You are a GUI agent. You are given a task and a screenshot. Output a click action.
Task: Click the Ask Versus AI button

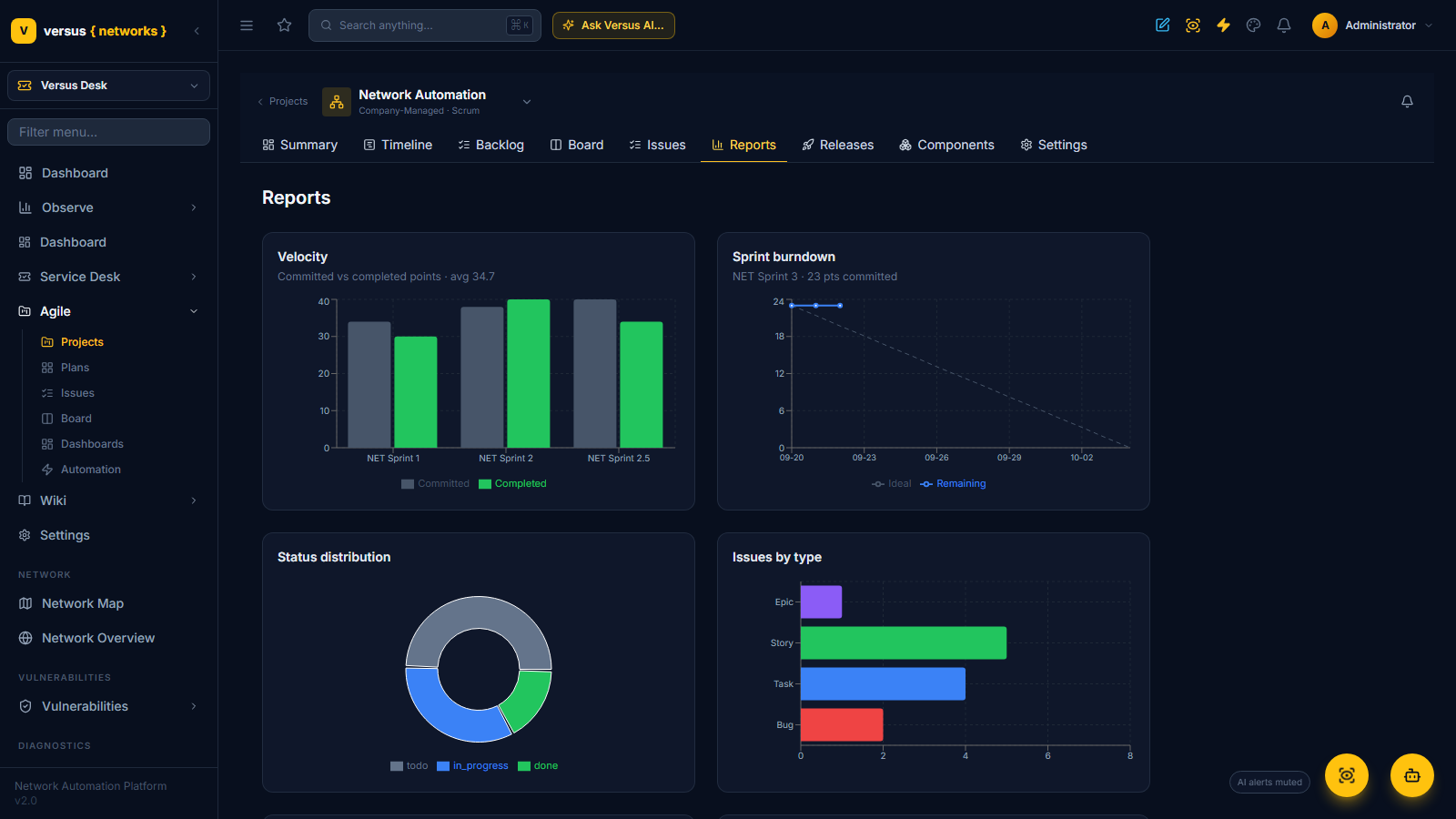pyautogui.click(x=613, y=25)
